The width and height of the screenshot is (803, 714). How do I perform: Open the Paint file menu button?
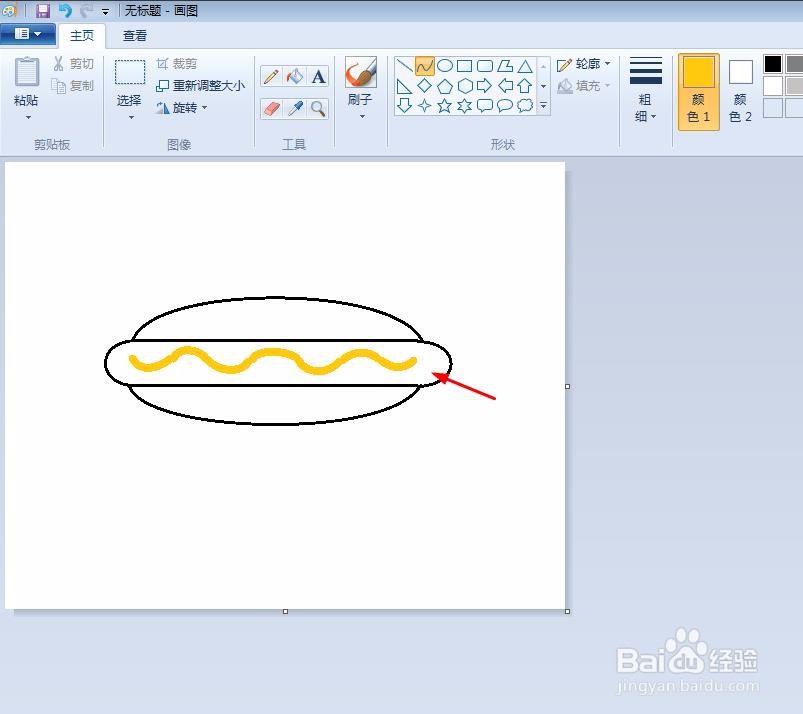tap(28, 34)
